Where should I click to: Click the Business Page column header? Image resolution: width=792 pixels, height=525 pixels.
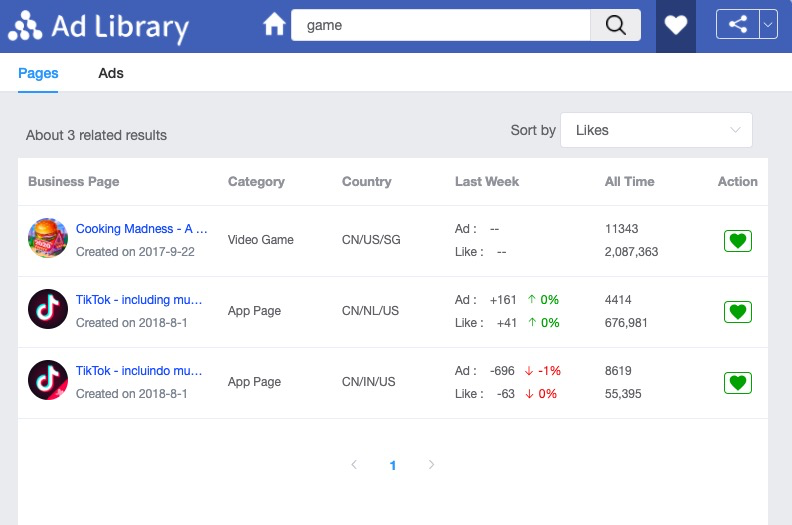point(74,181)
